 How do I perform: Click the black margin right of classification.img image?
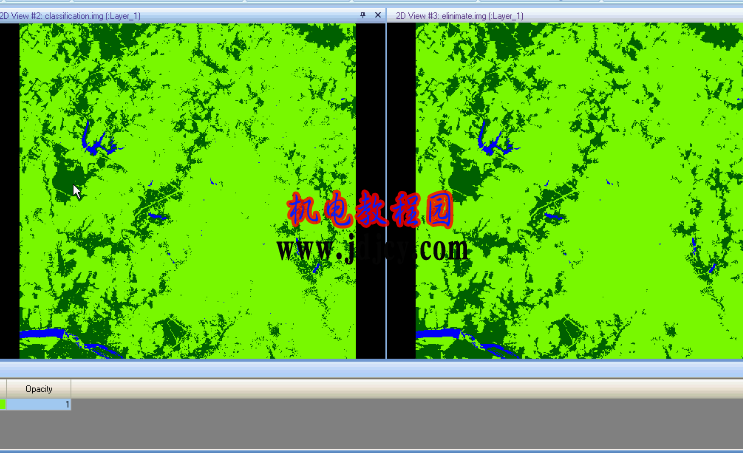point(370,191)
